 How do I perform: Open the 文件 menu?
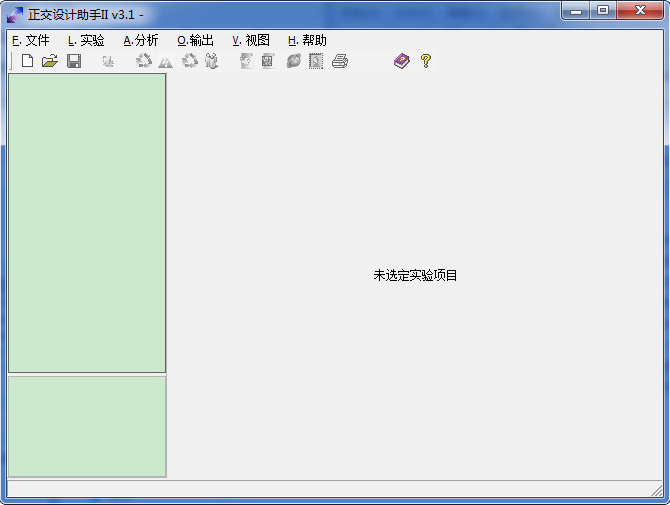(31, 40)
